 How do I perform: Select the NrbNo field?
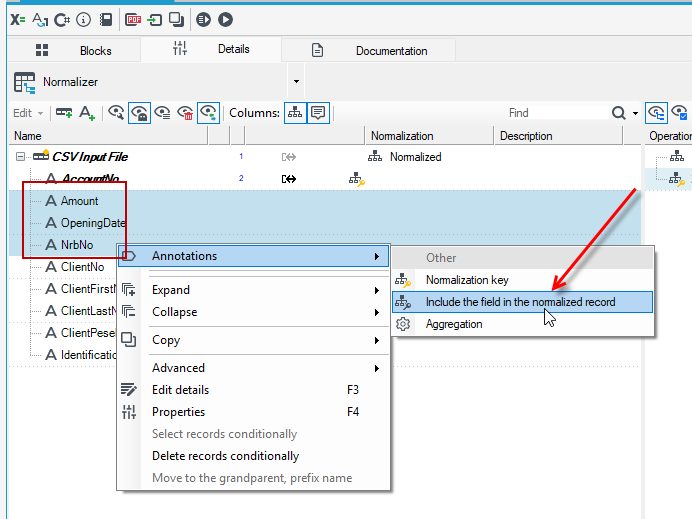pos(77,245)
